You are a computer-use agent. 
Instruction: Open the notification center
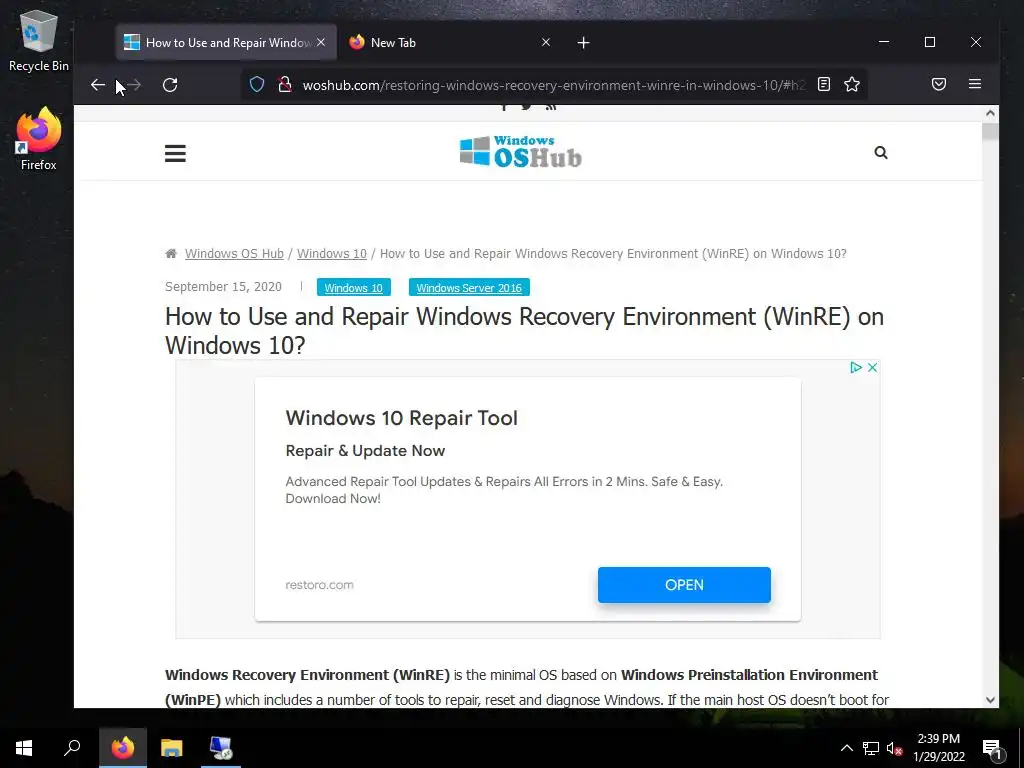pyautogui.click(x=992, y=749)
